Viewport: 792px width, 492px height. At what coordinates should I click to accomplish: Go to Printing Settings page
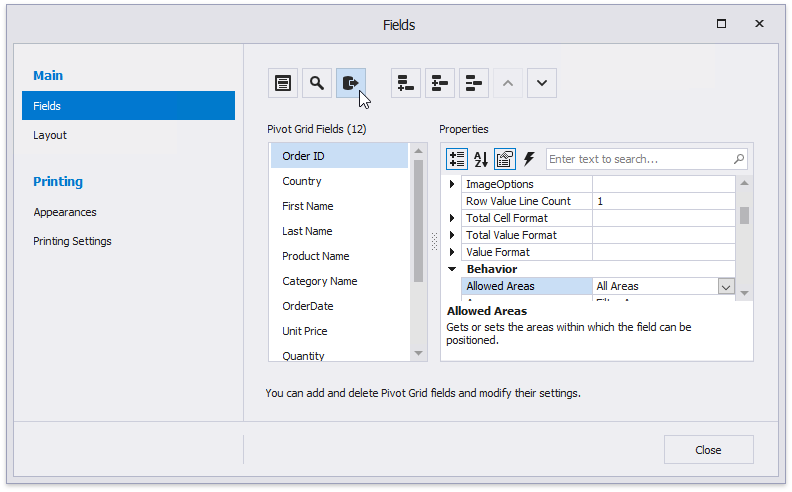coord(72,241)
